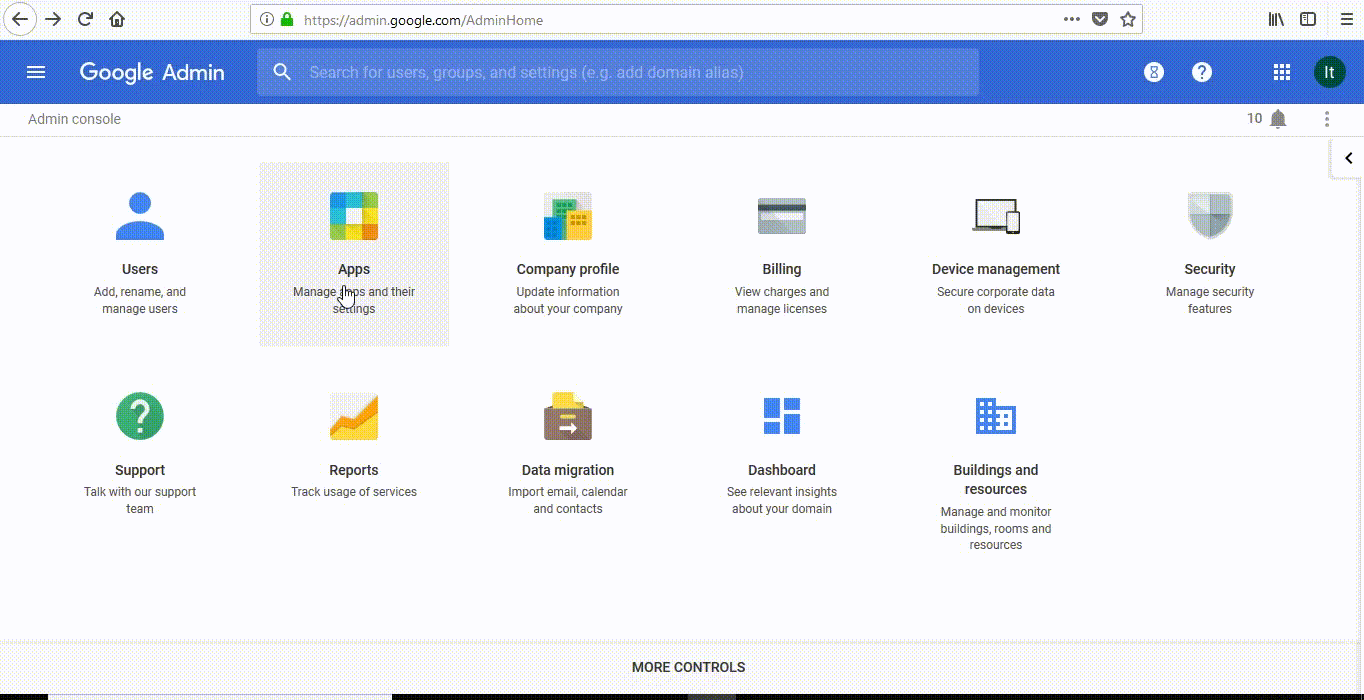The width and height of the screenshot is (1364, 700).
Task: Open the Company profile card
Action: (568, 254)
